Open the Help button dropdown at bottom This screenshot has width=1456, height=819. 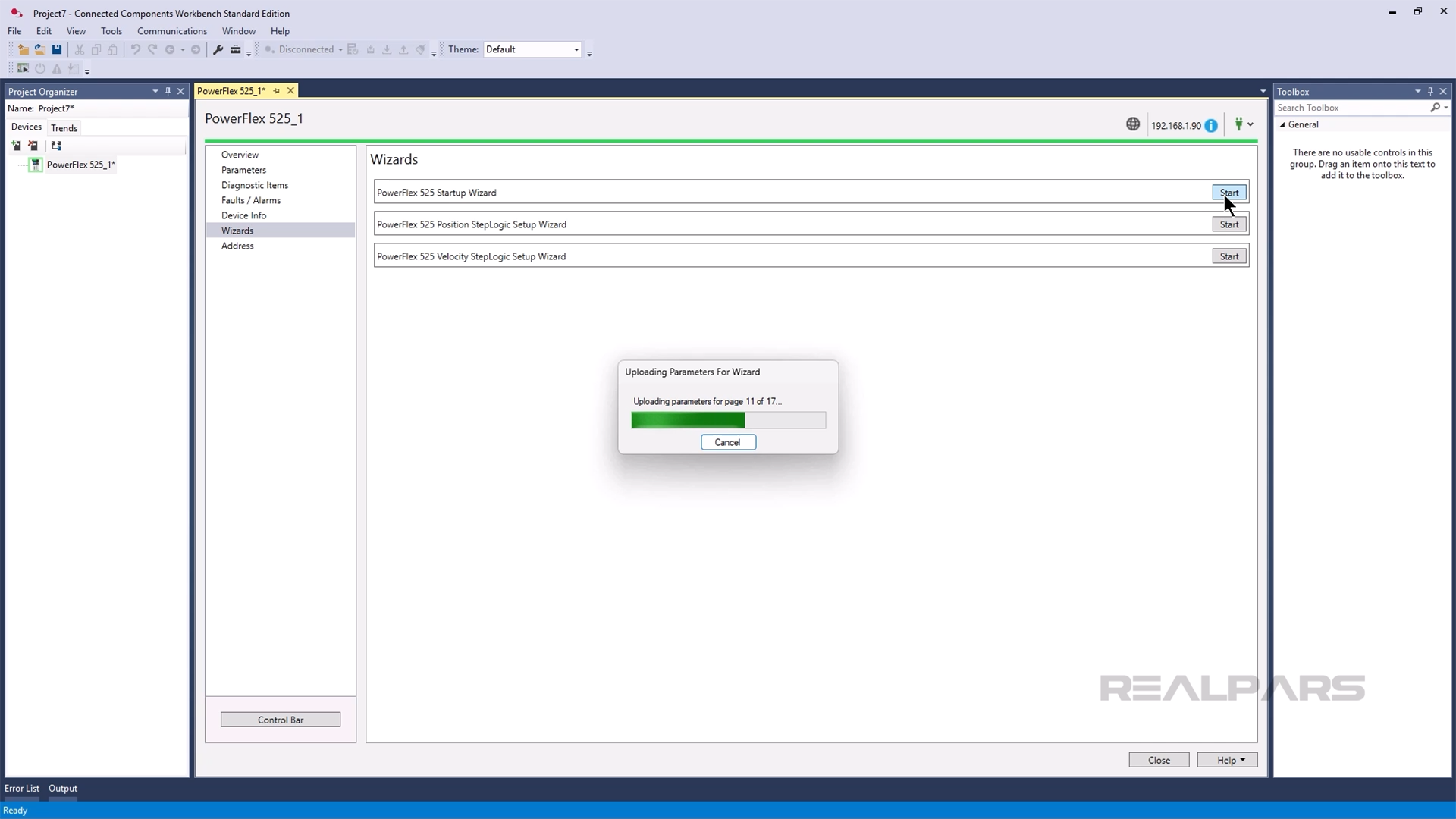pos(1227,760)
